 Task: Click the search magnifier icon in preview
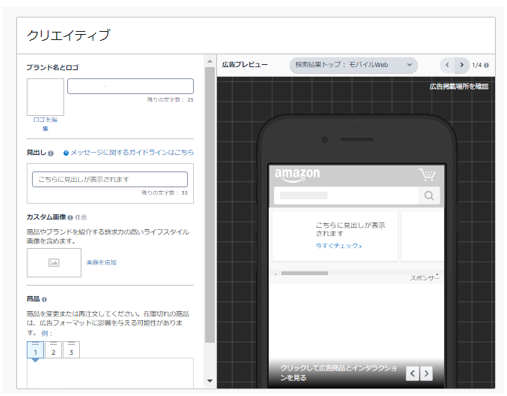pos(429,195)
